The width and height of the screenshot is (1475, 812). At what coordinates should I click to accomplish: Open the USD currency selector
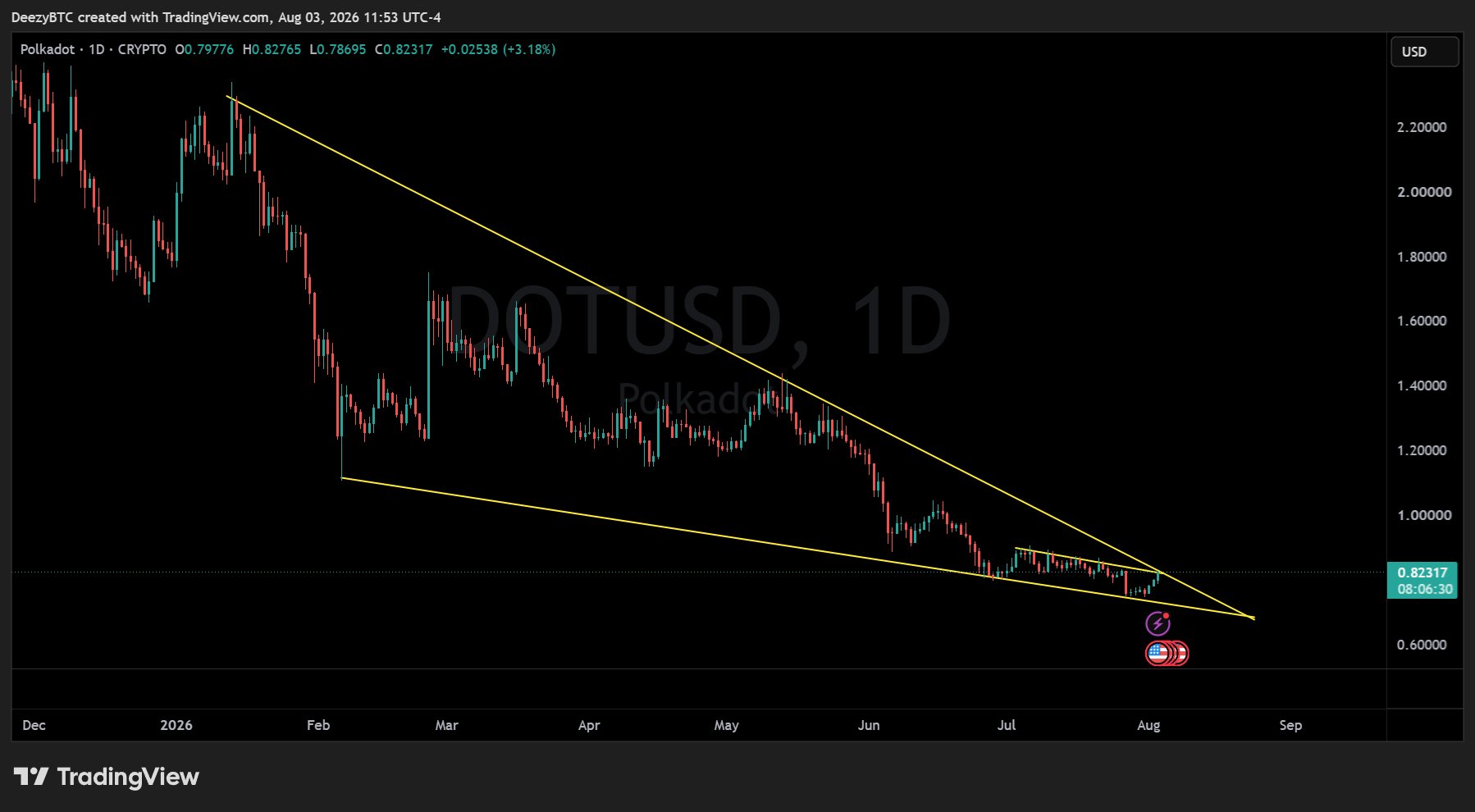1424,52
